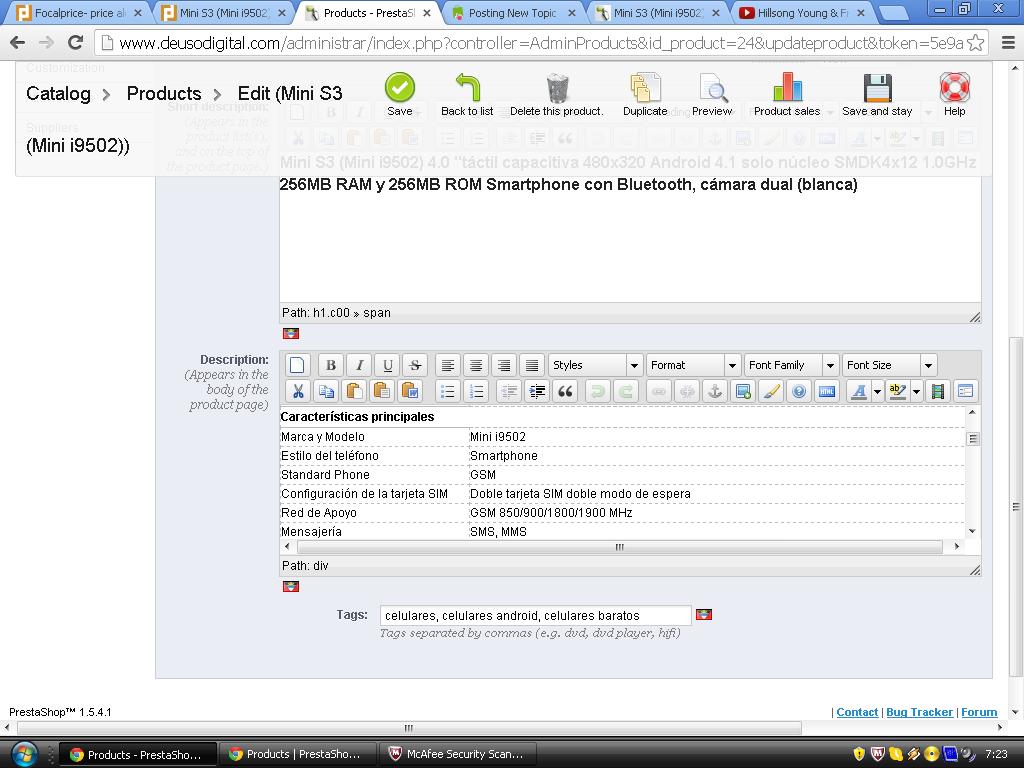1024x768 pixels.
Task: Click the Insert image icon in Description editor
Action: [x=743, y=392]
